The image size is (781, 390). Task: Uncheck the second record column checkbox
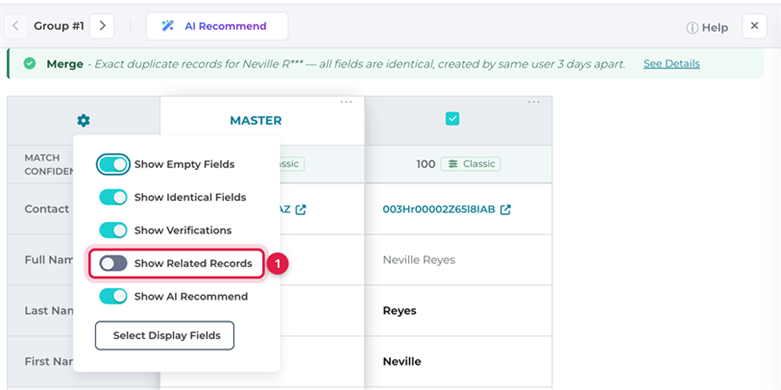pos(452,119)
